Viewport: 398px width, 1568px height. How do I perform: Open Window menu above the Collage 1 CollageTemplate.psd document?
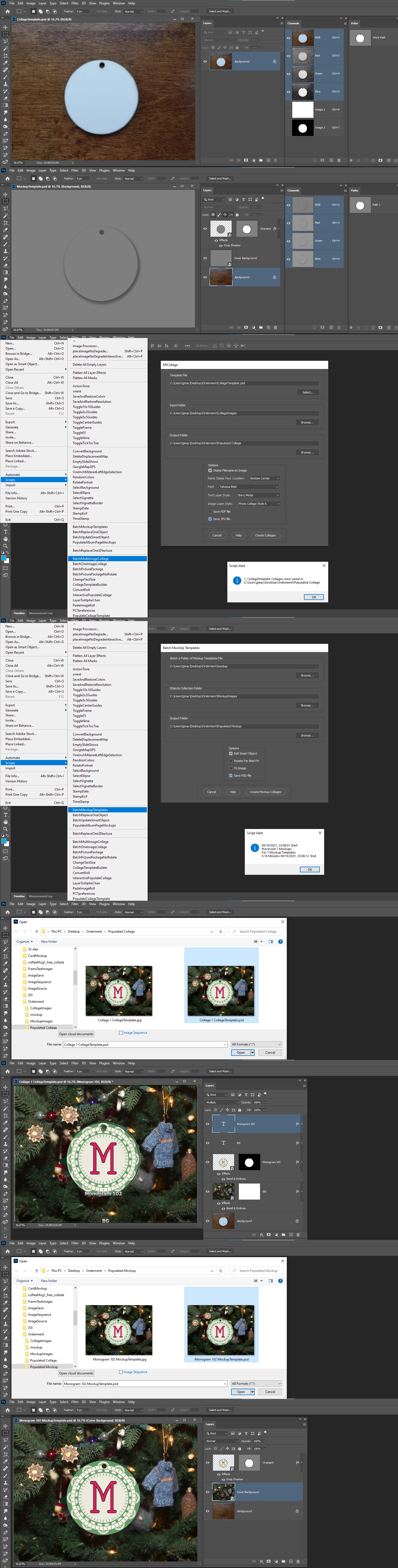pyautogui.click(x=119, y=1064)
